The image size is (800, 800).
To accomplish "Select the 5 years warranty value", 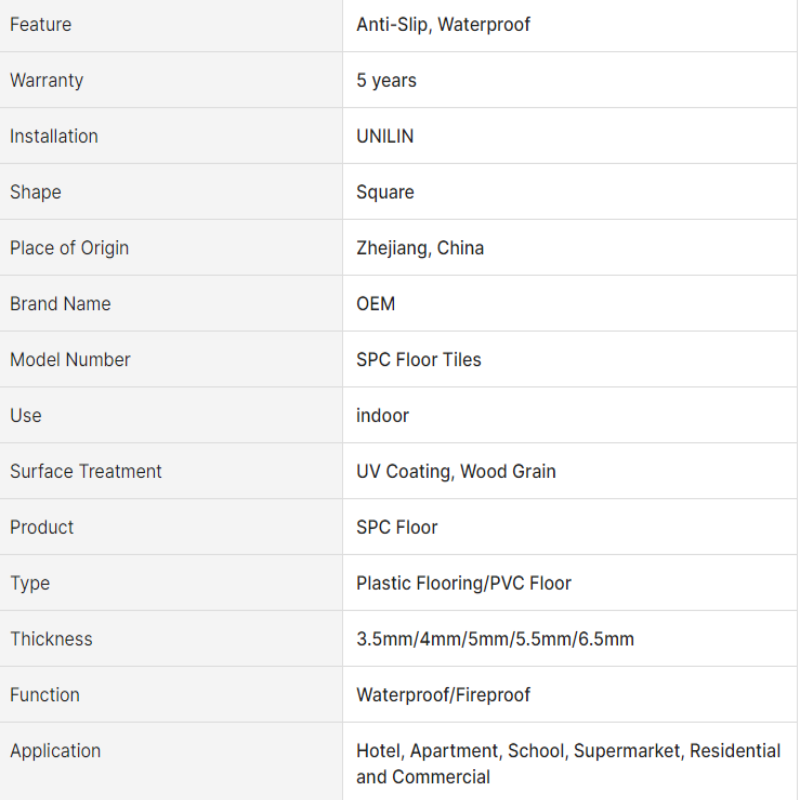I will [386, 81].
